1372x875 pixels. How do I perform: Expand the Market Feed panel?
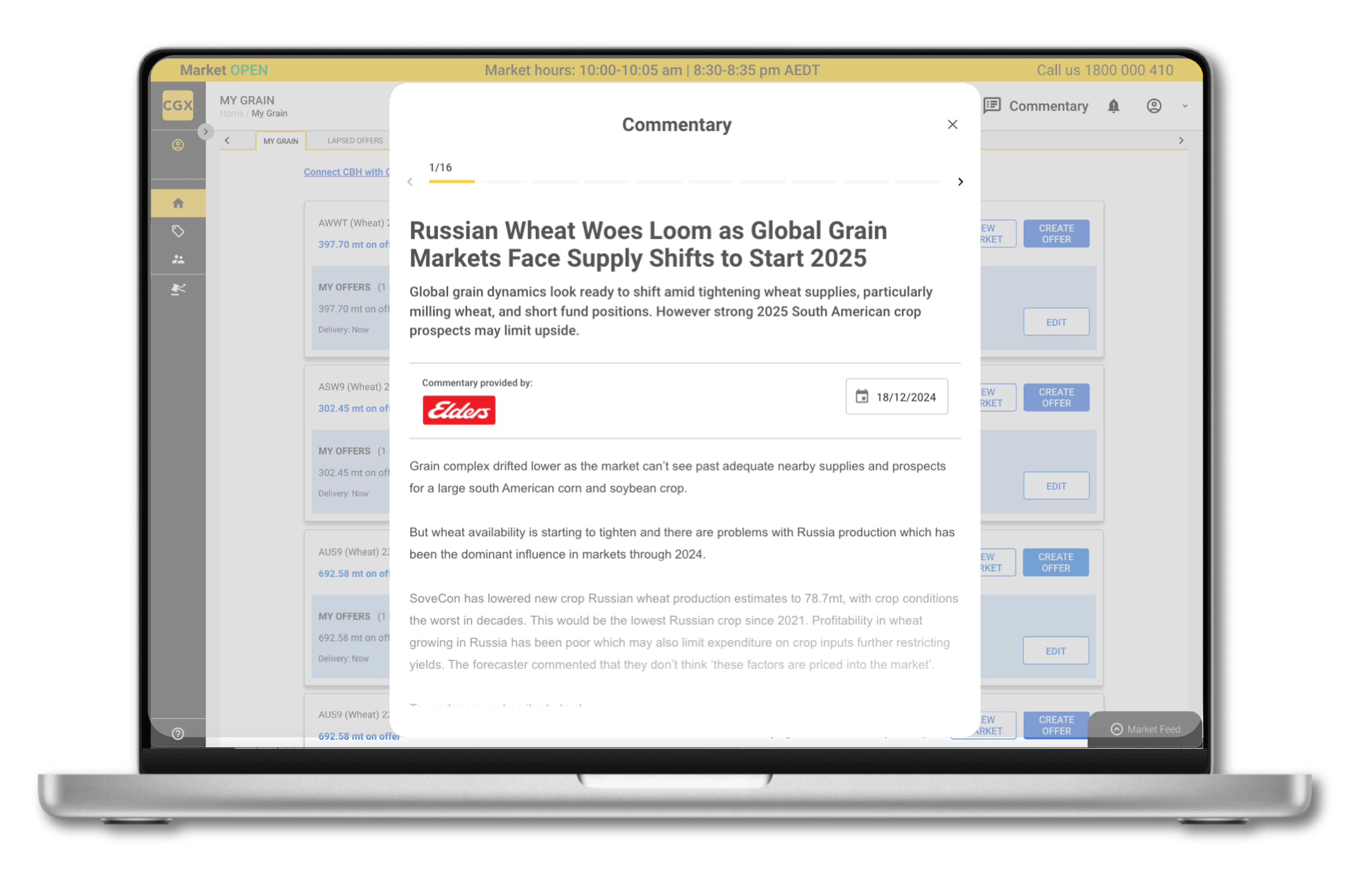1145,729
